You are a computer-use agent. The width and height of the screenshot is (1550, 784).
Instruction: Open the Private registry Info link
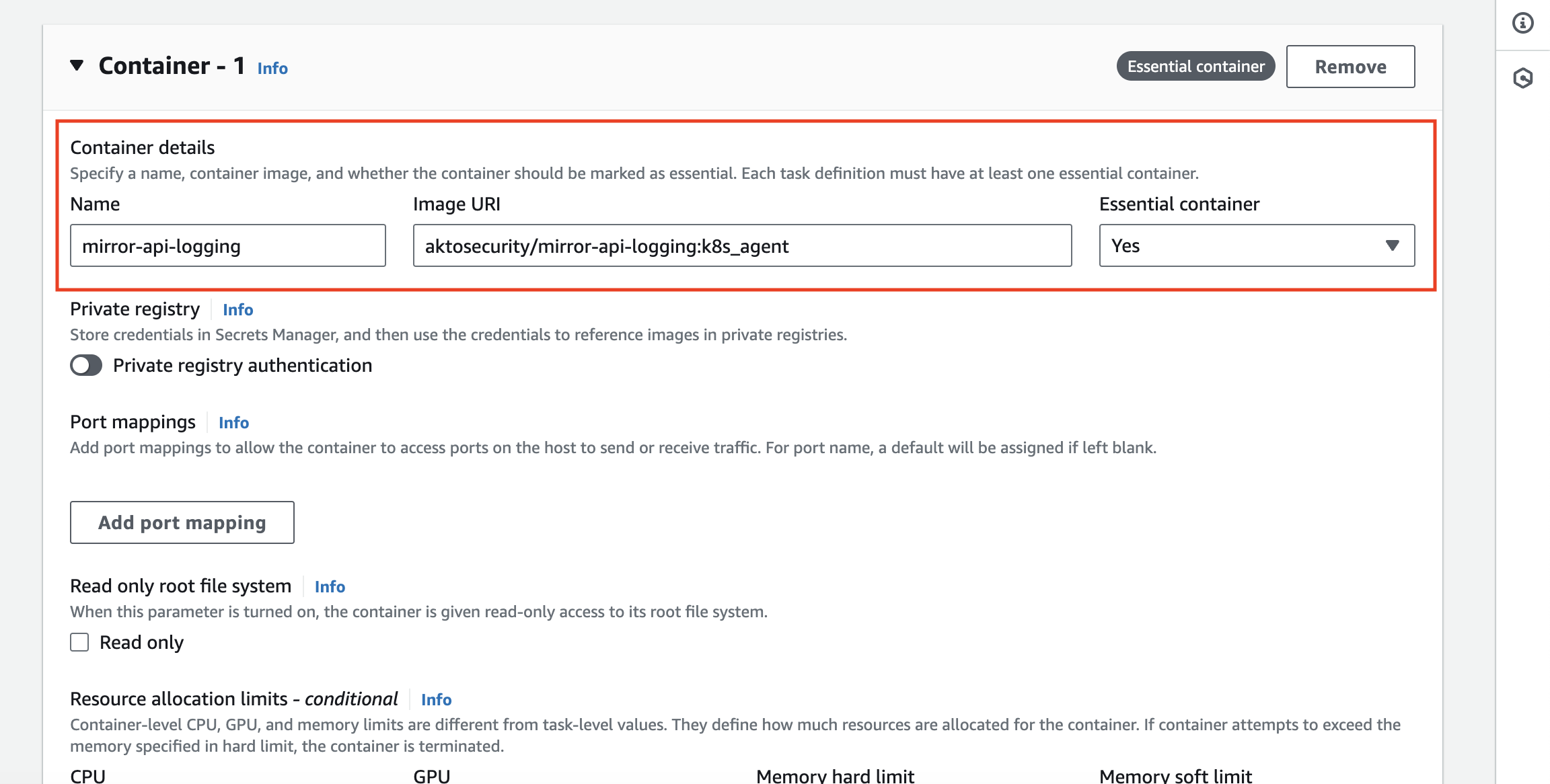coord(237,309)
